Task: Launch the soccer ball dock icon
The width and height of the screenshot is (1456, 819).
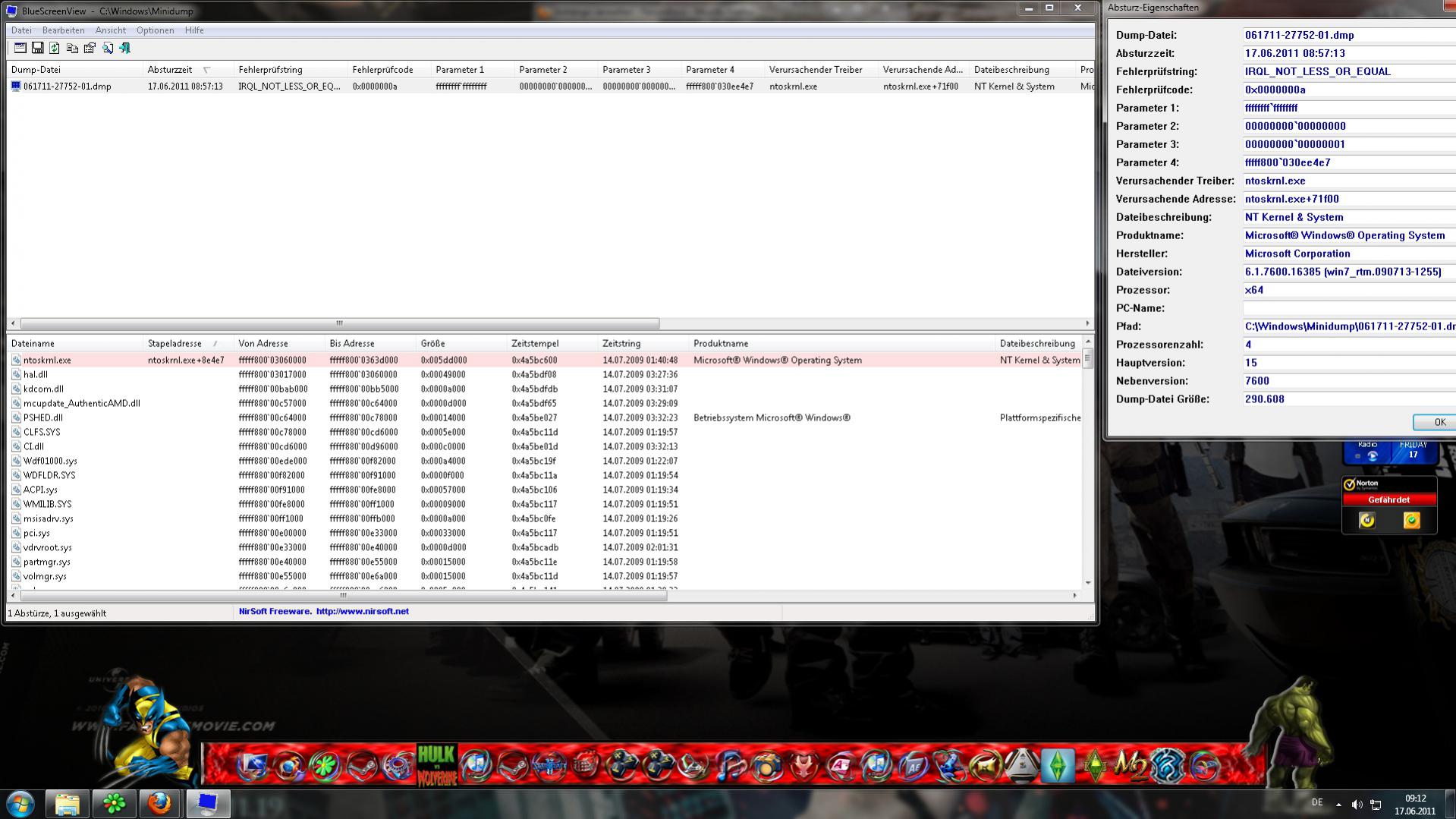Action: pos(1021,766)
